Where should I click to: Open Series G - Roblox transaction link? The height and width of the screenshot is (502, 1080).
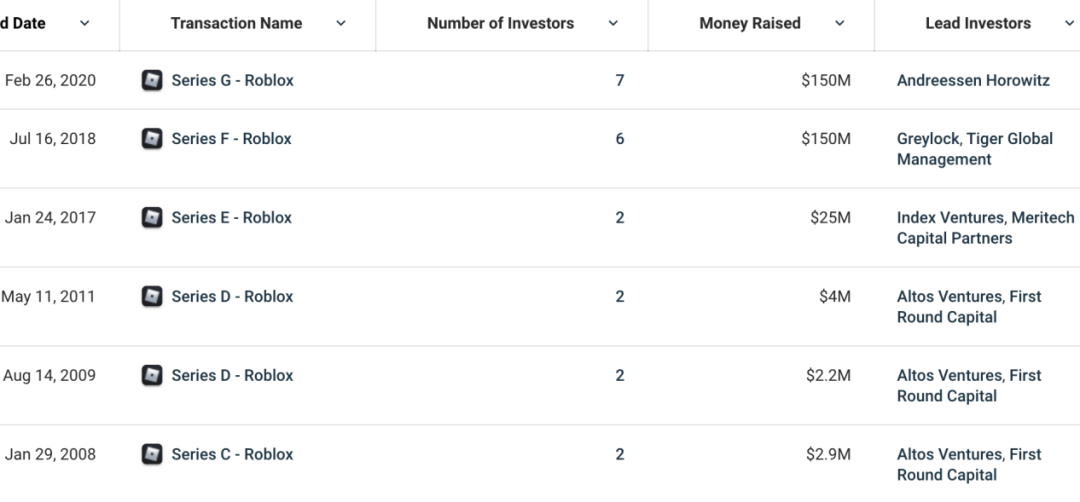pyautogui.click(x=232, y=81)
